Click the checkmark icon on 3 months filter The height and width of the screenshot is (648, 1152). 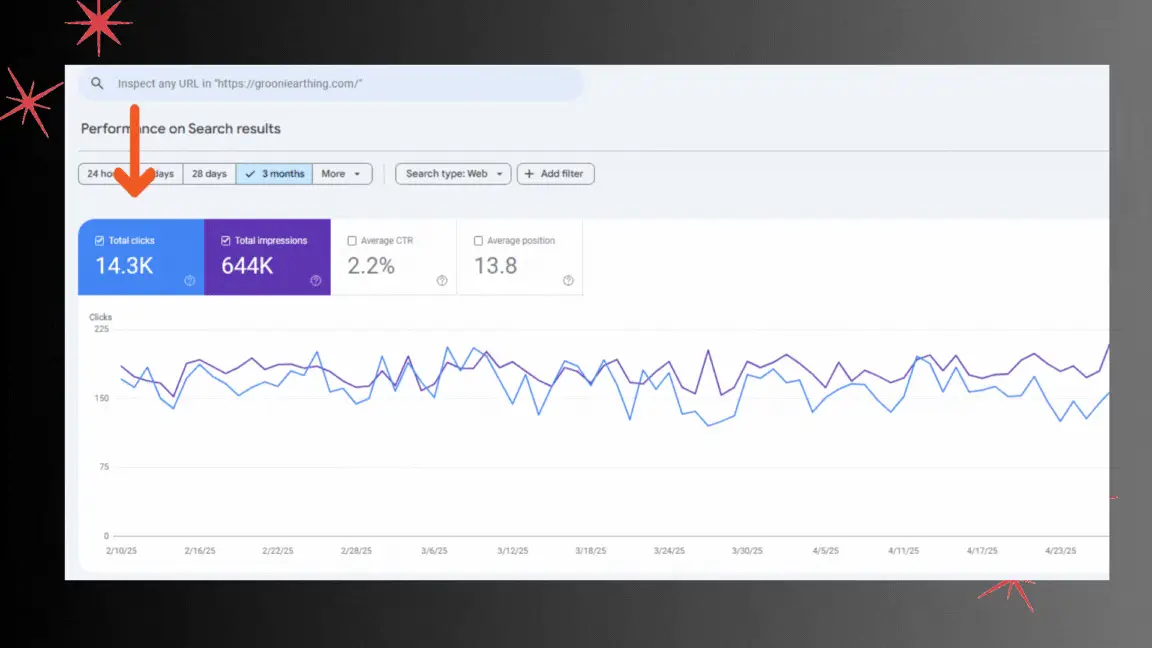[x=249, y=173]
